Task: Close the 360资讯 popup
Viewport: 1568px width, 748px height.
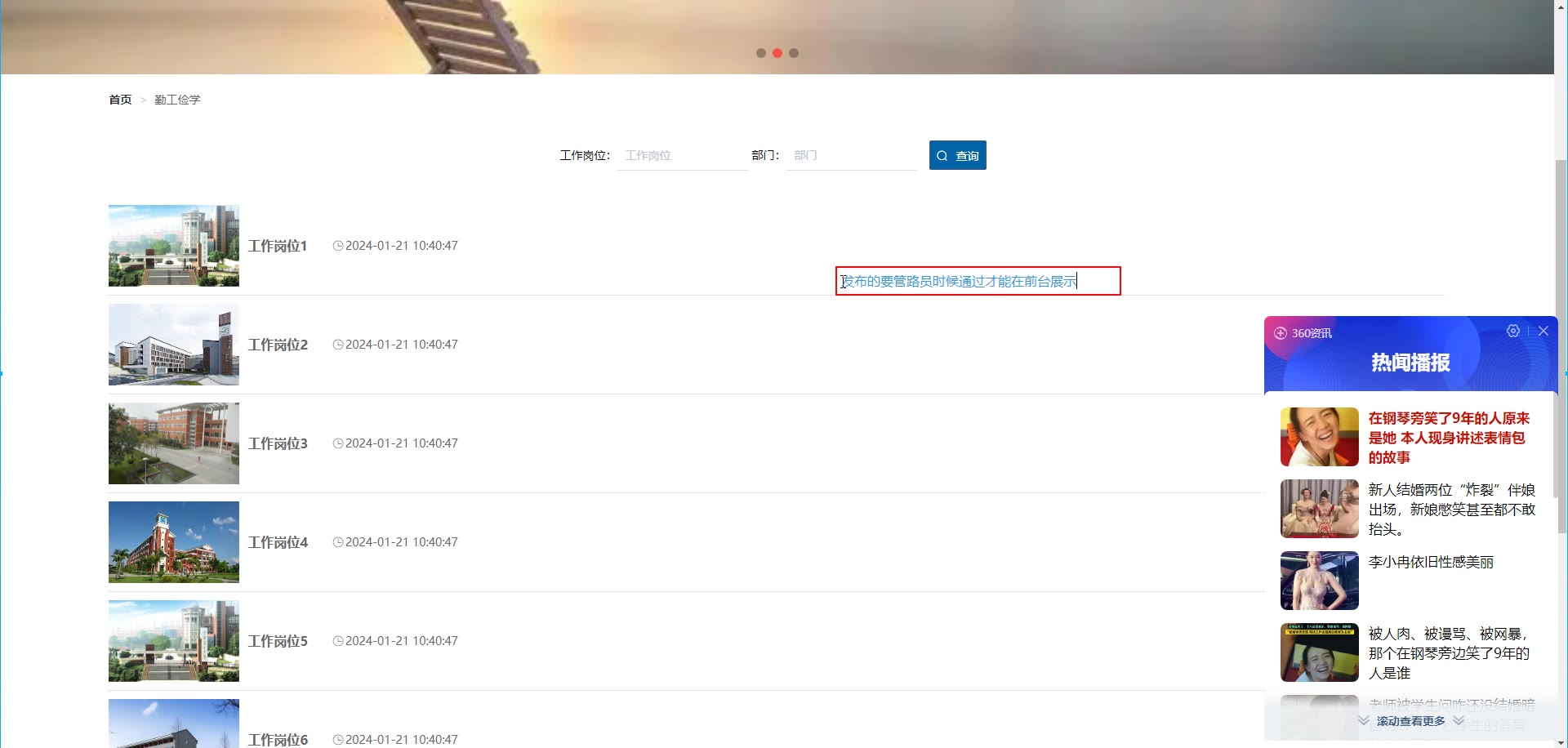Action: pos(1543,331)
